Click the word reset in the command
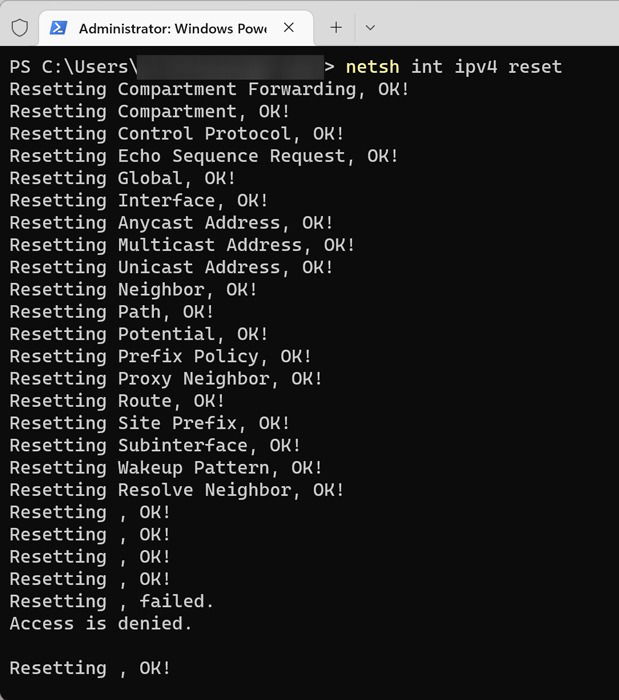The height and width of the screenshot is (700, 619). pos(535,67)
